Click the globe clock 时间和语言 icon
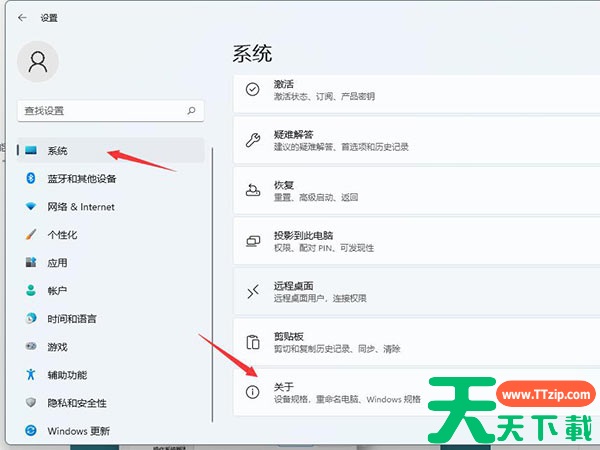The height and width of the screenshot is (450, 600). pos(31,318)
